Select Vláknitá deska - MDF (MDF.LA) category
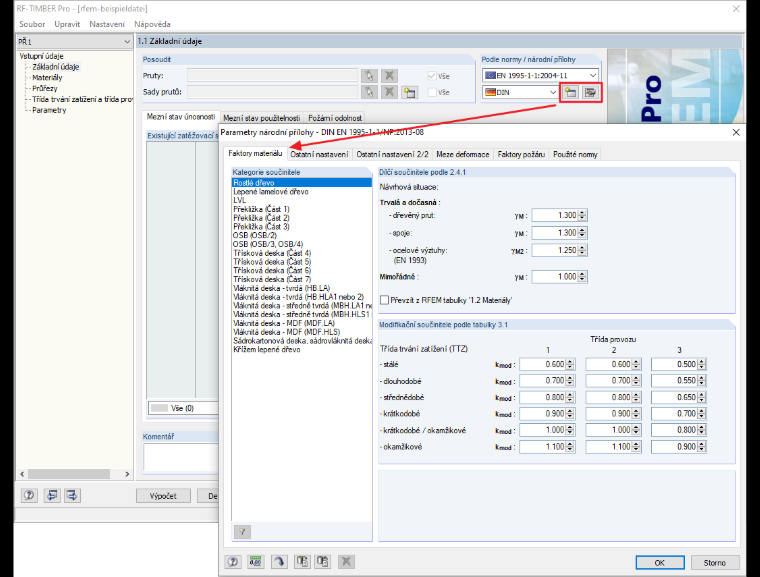Screen dimensions: 760x577 tap(284, 323)
